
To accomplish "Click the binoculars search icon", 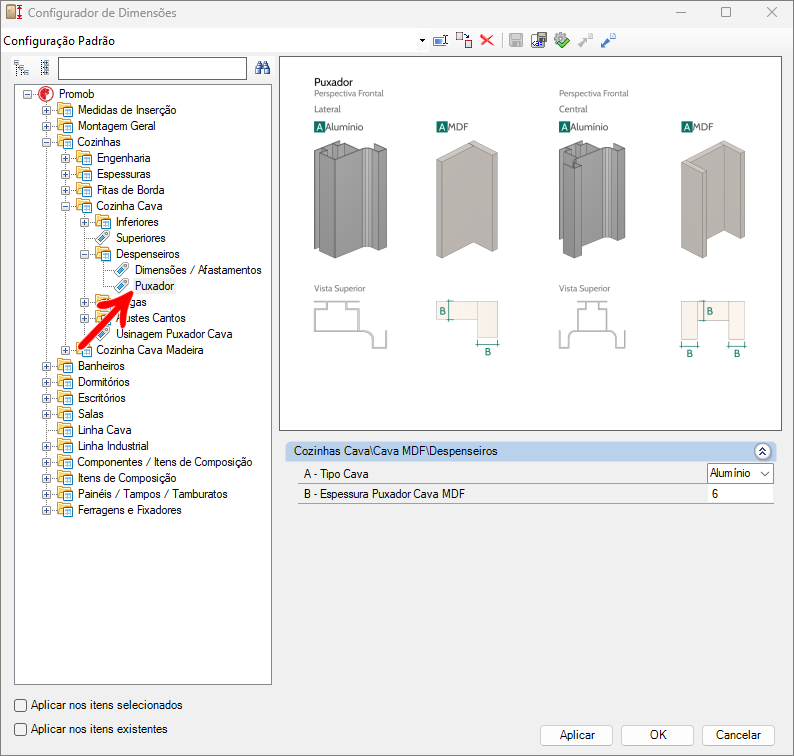I will [263, 68].
